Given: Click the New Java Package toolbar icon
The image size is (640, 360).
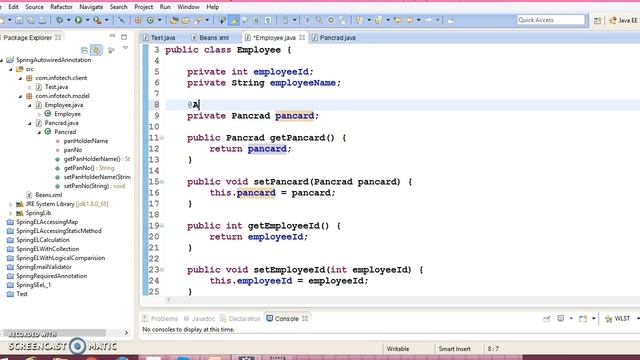Looking at the screenshot, I should 138,20.
